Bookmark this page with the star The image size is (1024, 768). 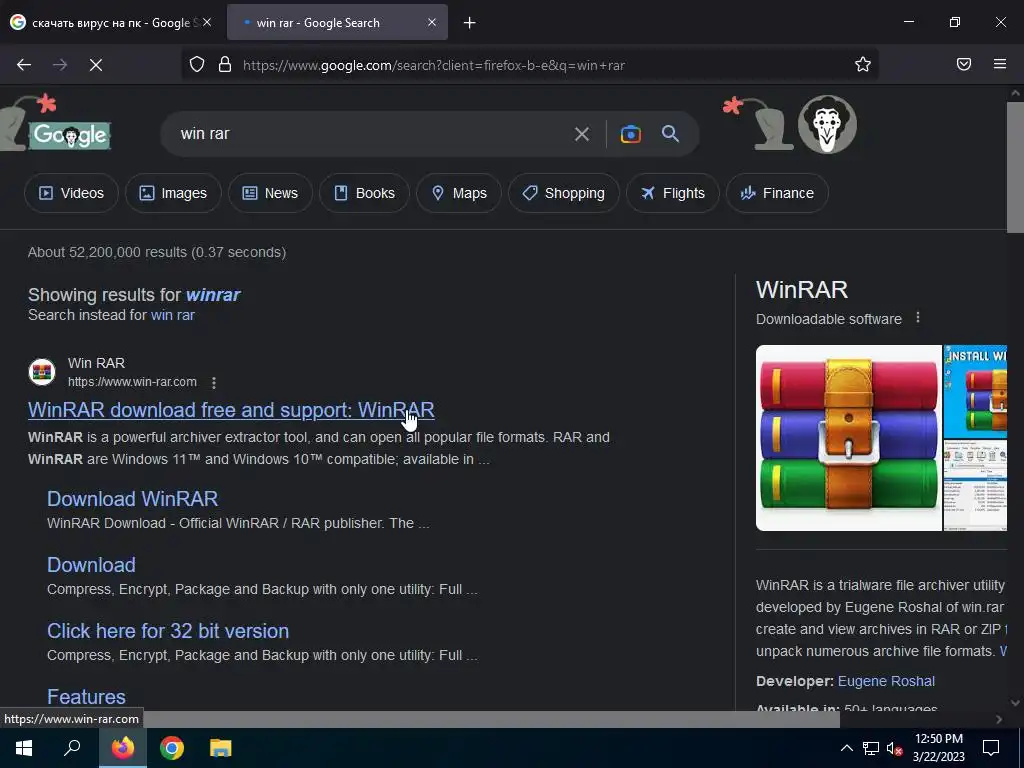click(x=863, y=64)
